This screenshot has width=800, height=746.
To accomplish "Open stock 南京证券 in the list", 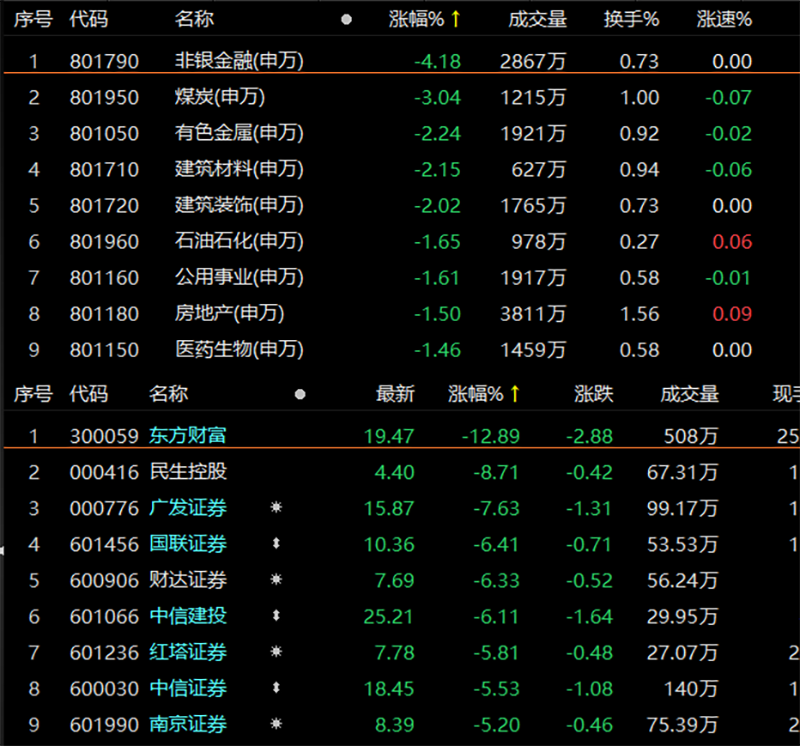I will point(188,725).
